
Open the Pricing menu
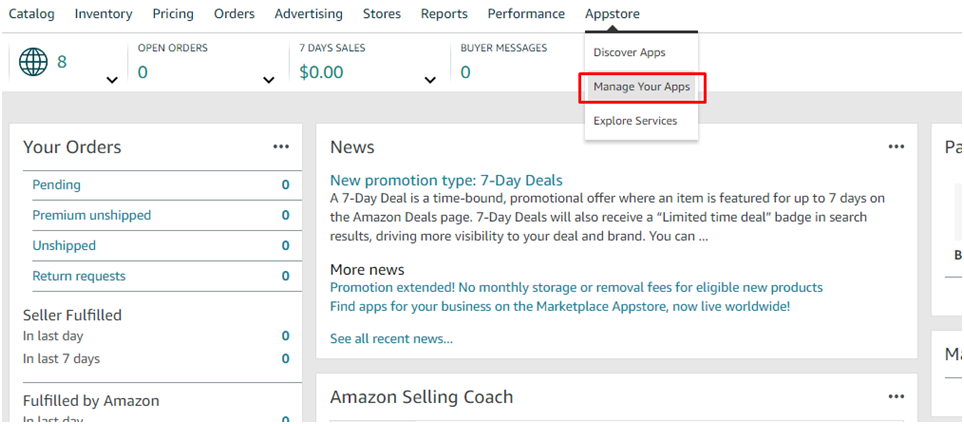tap(173, 14)
